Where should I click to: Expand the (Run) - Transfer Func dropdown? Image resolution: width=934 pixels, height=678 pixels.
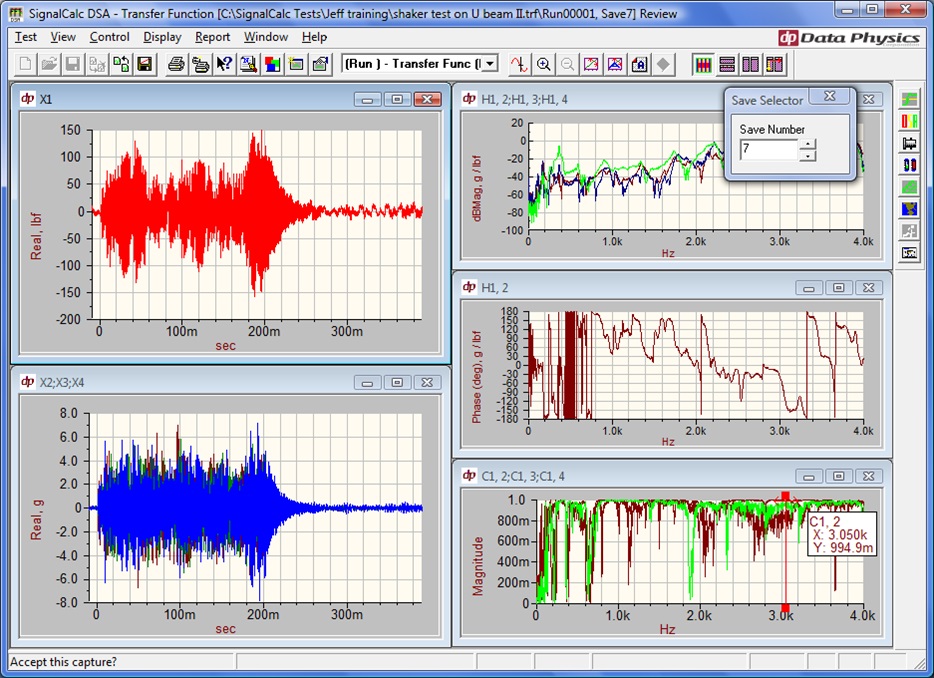coord(490,64)
